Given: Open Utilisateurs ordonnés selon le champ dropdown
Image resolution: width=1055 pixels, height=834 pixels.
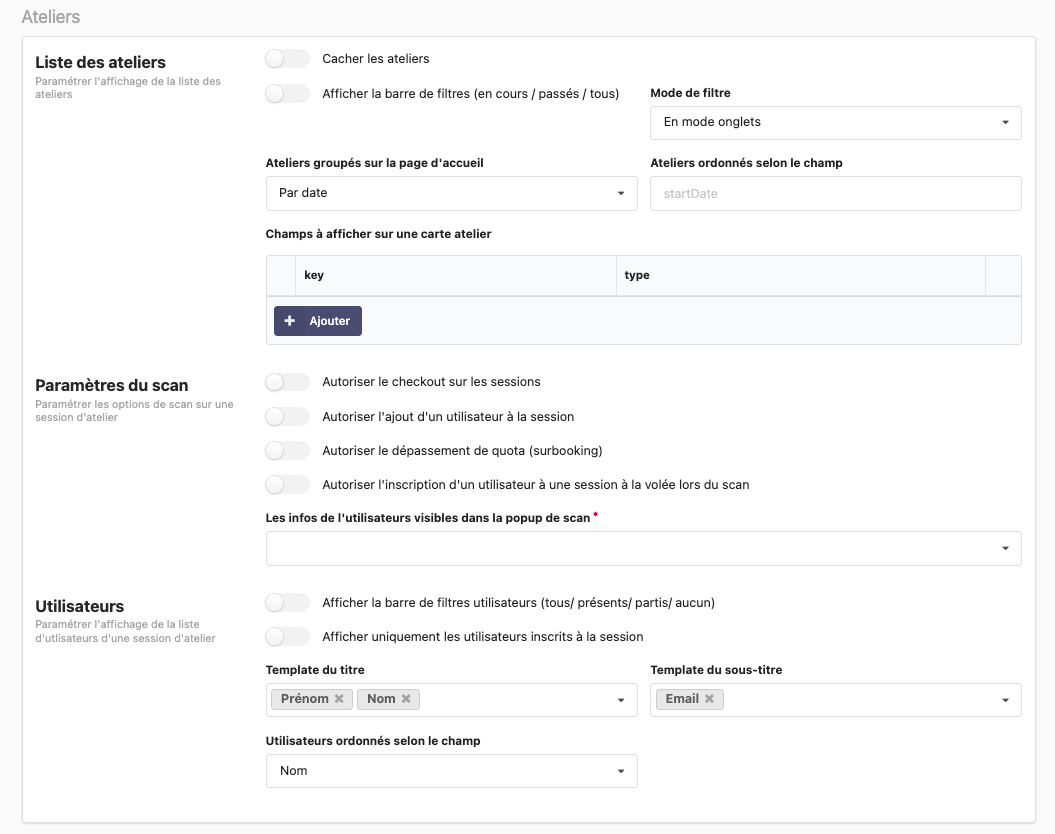Looking at the screenshot, I should (451, 771).
